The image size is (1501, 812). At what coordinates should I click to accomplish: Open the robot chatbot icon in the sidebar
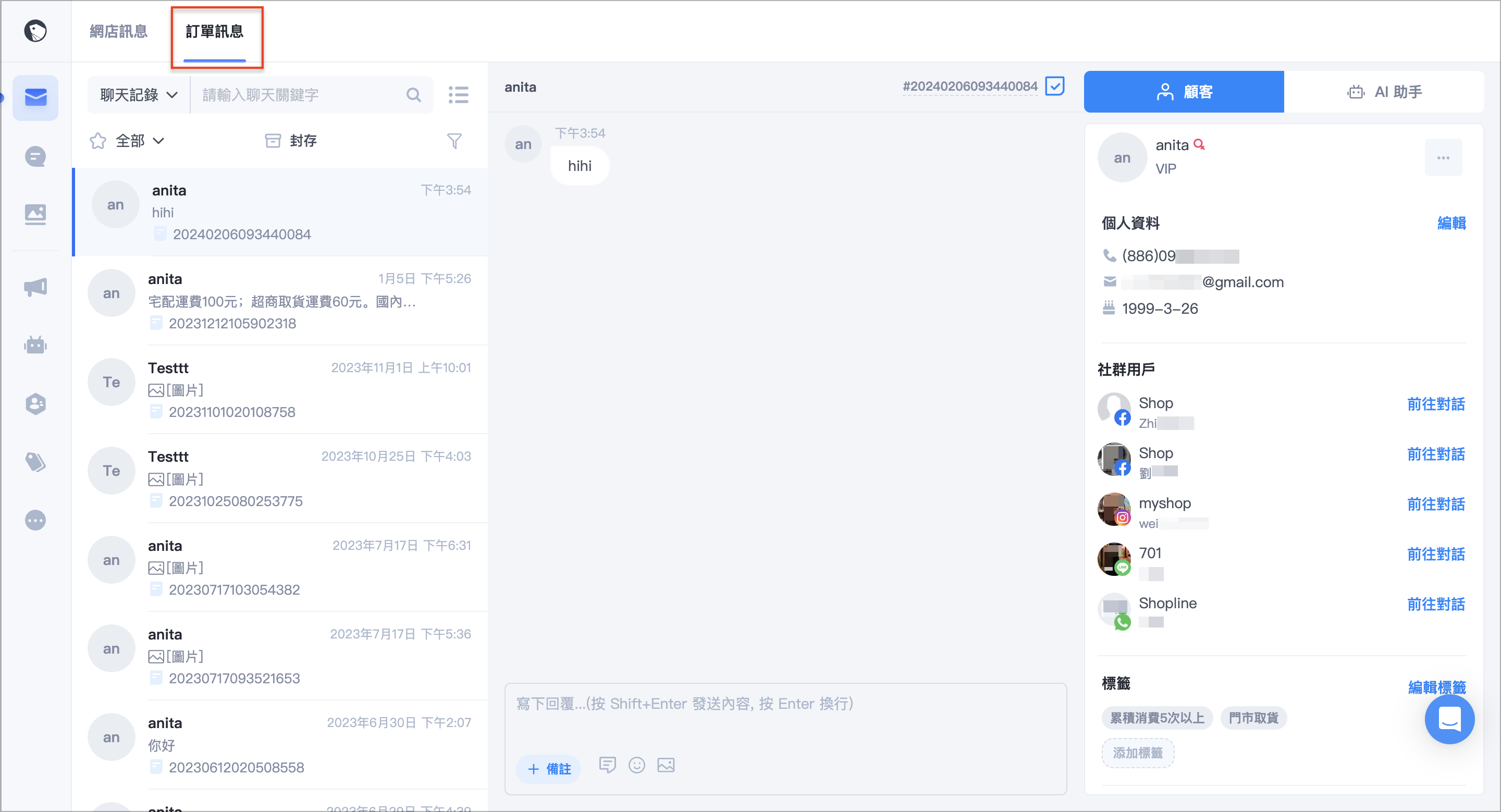coord(35,345)
